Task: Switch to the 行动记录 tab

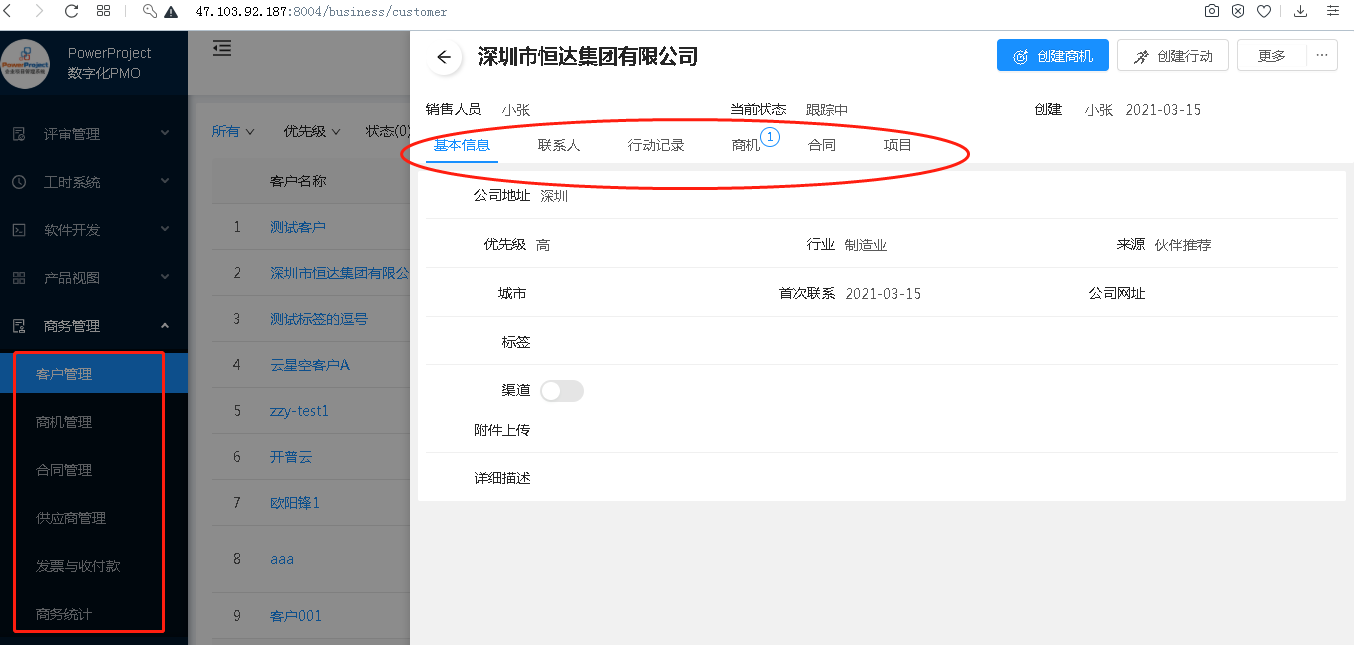Action: click(656, 145)
